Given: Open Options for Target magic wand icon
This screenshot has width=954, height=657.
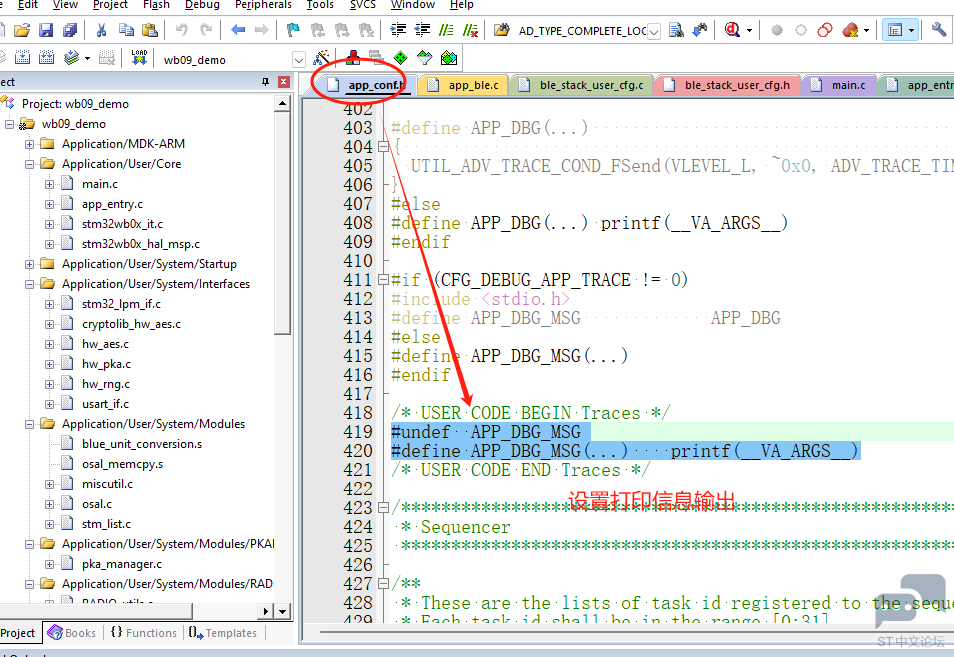Looking at the screenshot, I should click(x=321, y=58).
